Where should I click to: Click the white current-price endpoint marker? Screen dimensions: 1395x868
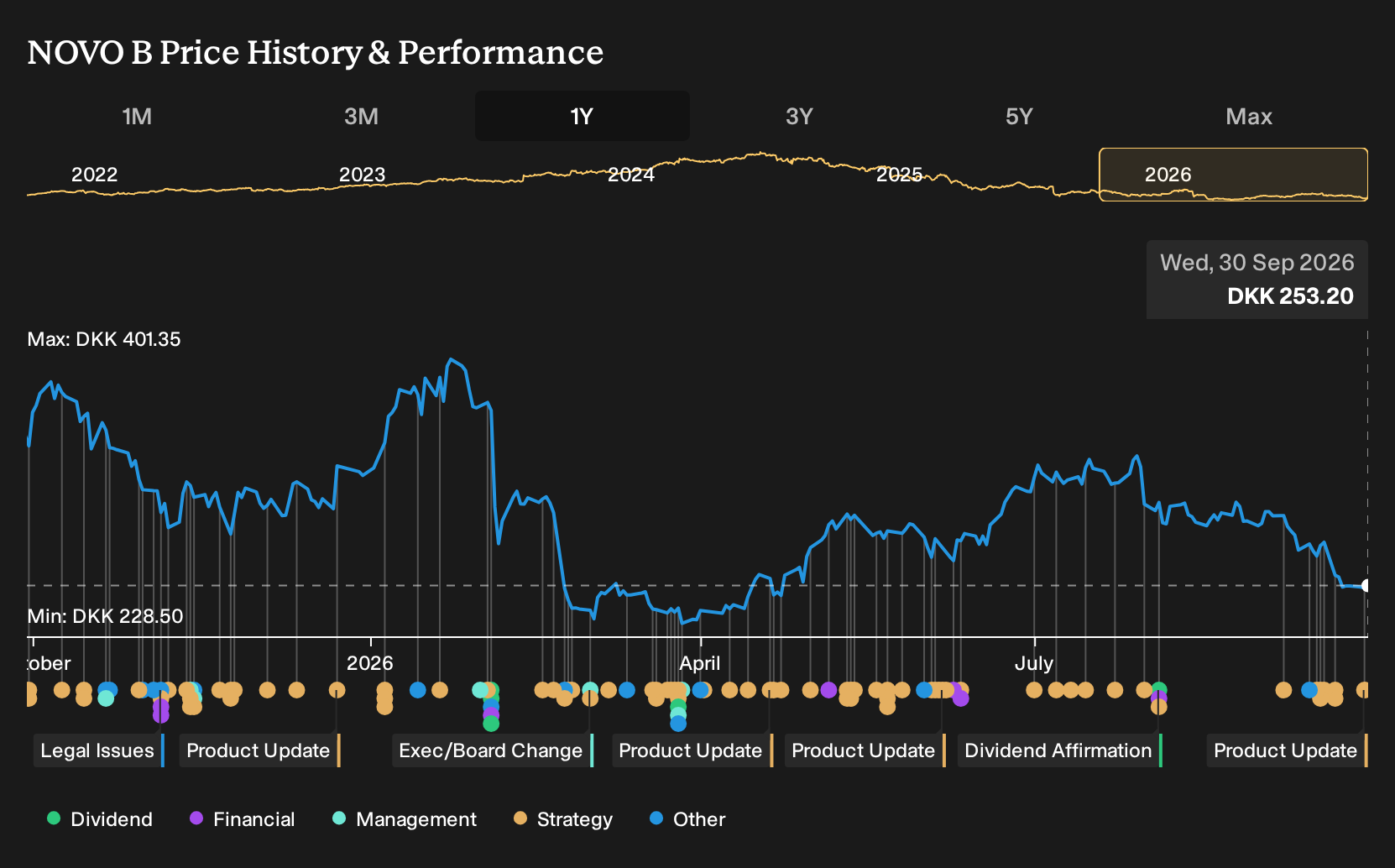tap(1366, 586)
